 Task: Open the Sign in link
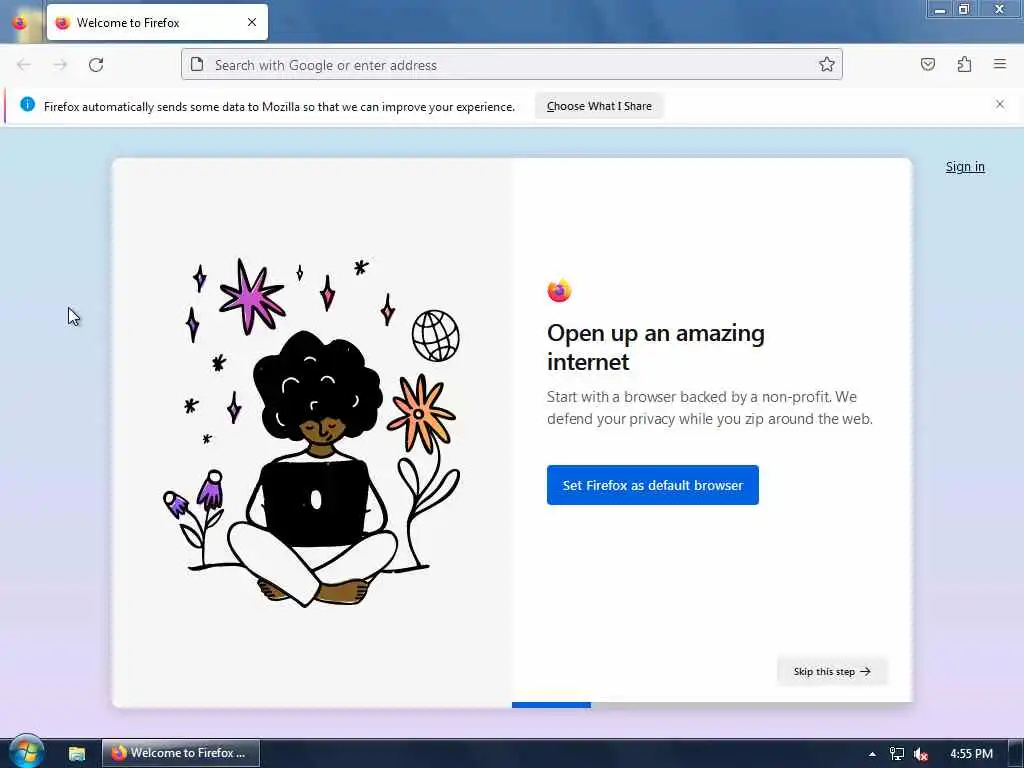pos(965,167)
